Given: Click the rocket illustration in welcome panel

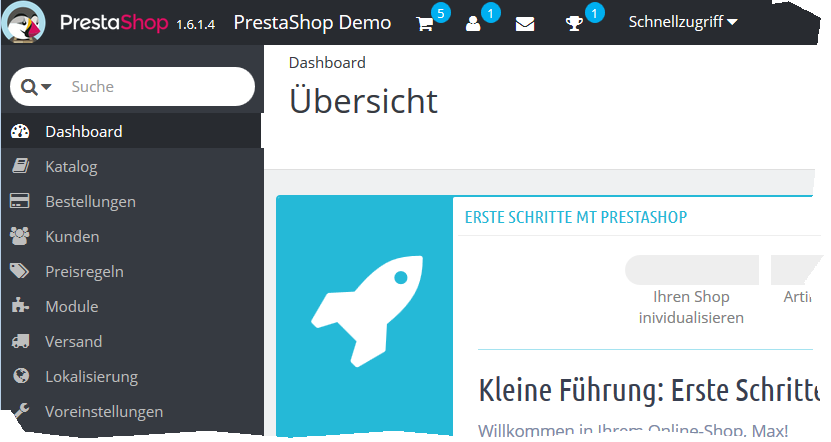Looking at the screenshot, I should click(x=367, y=312).
